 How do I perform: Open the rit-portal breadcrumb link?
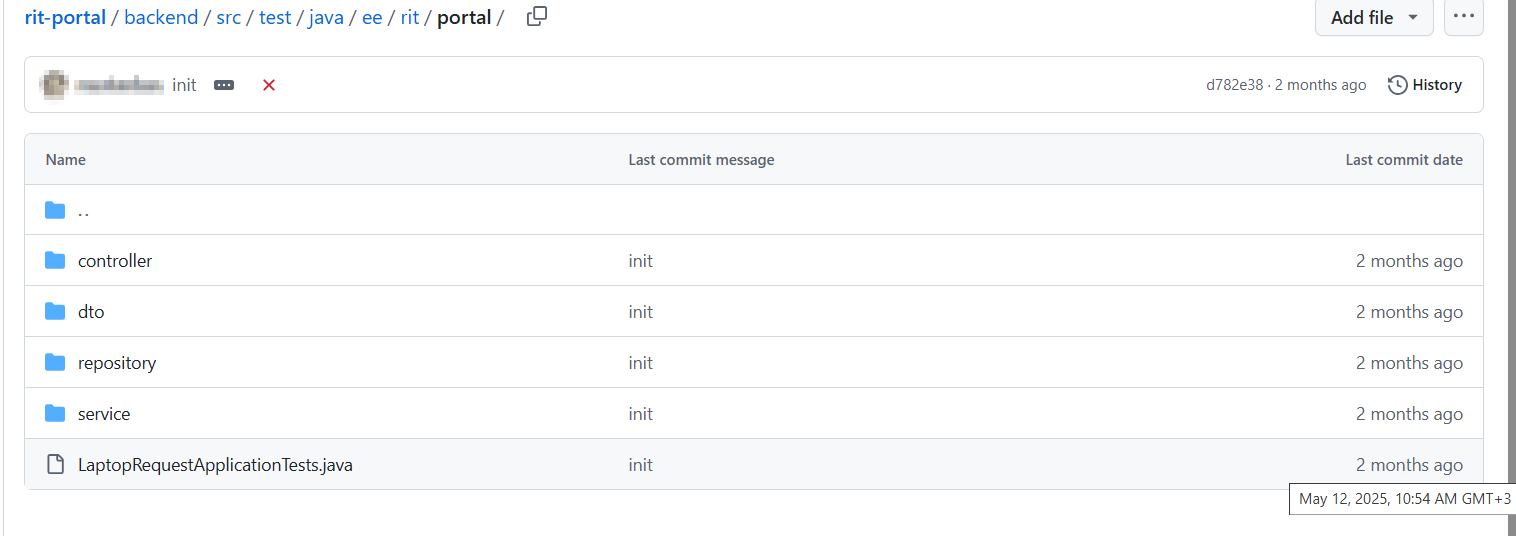[65, 17]
